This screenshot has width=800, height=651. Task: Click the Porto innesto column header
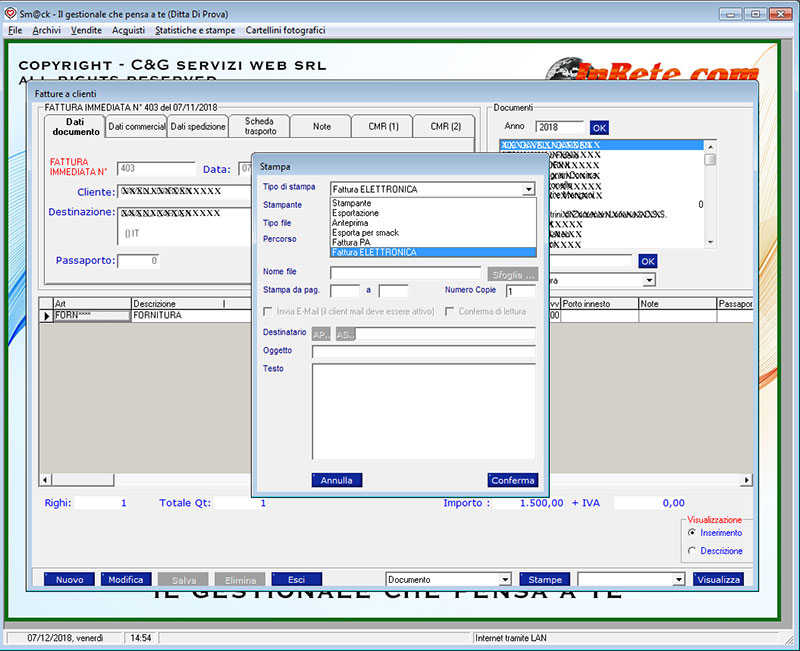[599, 304]
